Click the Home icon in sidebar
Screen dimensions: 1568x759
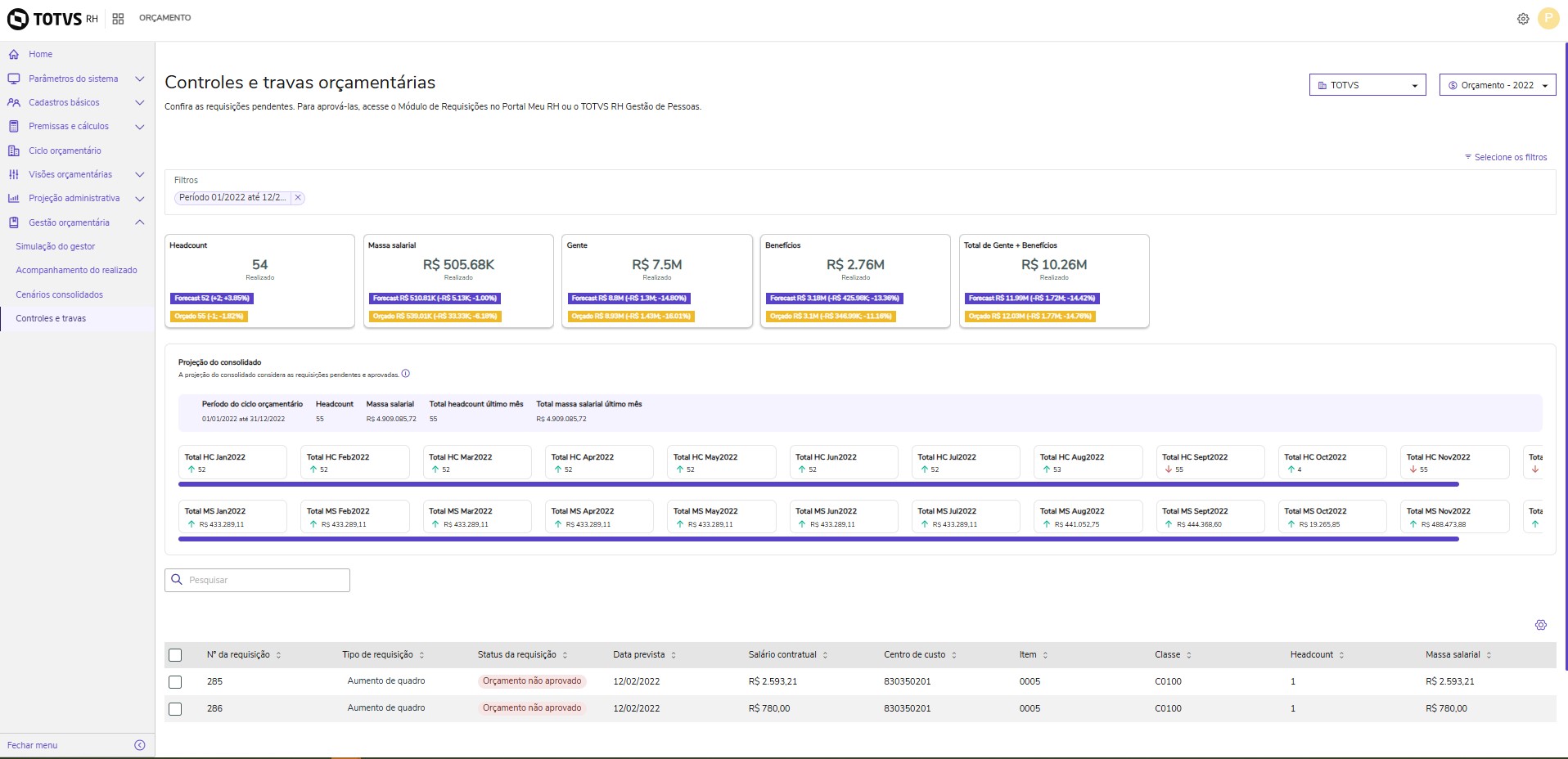[x=14, y=55]
